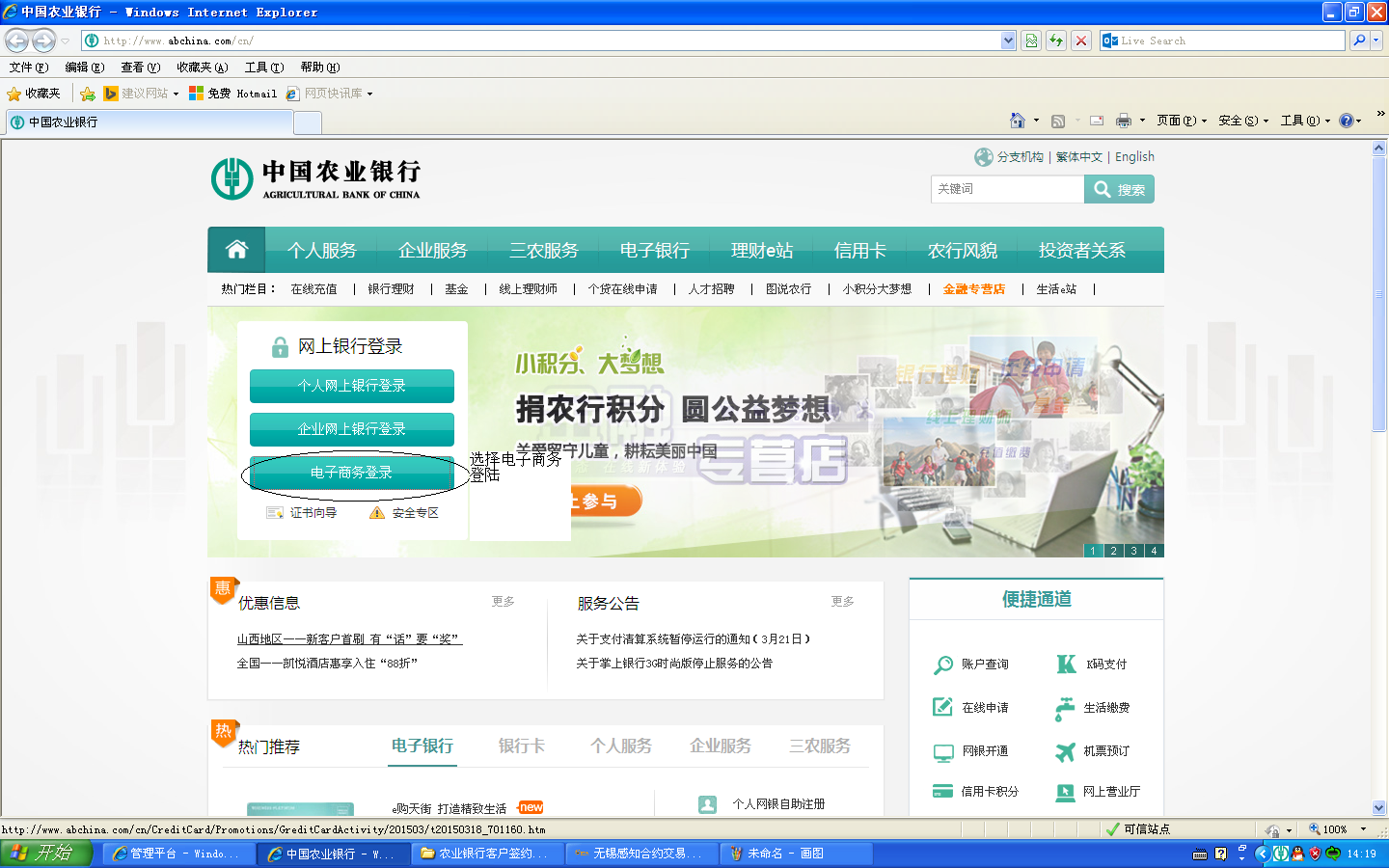Viewport: 1389px width, 868px height.
Task: Open the 分支机构 globe icon link
Action: point(983,157)
